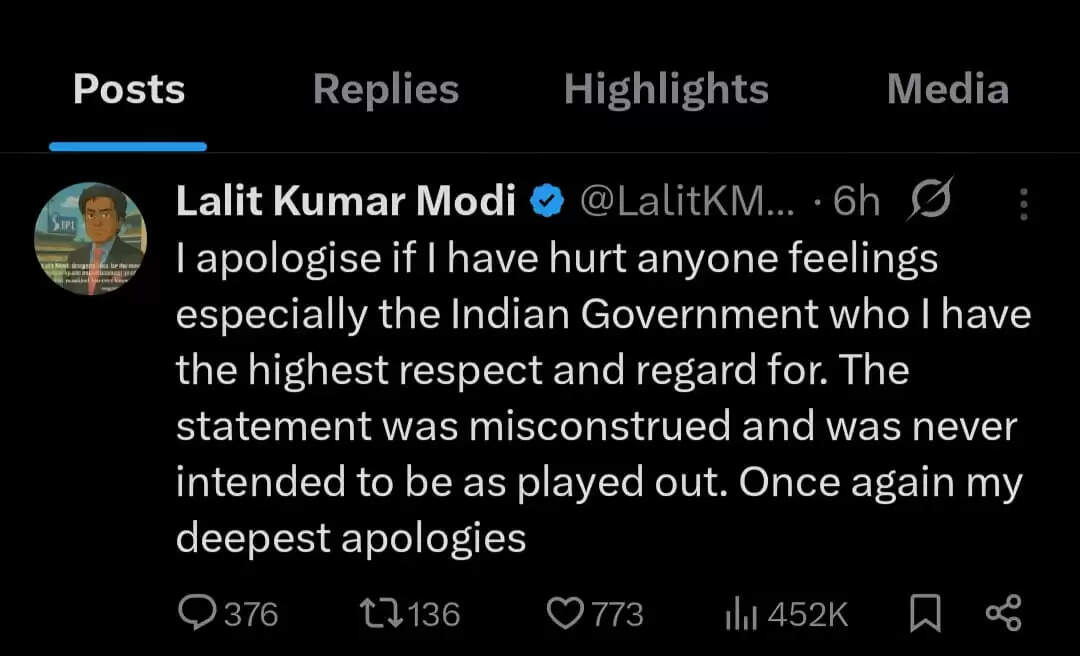Open the apology post text
This screenshot has height=656, width=1080.
pyautogui.click(x=600, y=399)
